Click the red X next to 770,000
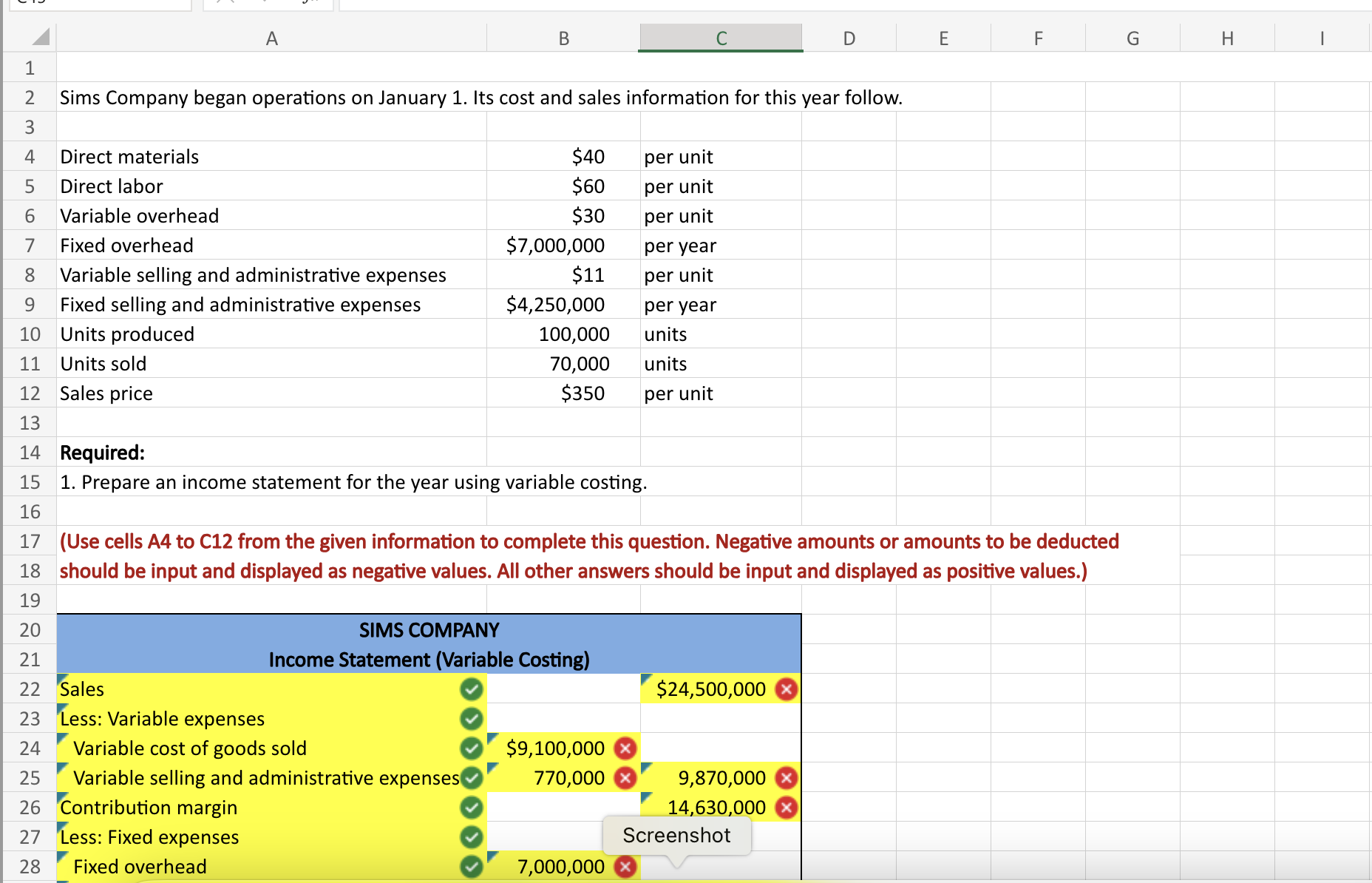 625,778
